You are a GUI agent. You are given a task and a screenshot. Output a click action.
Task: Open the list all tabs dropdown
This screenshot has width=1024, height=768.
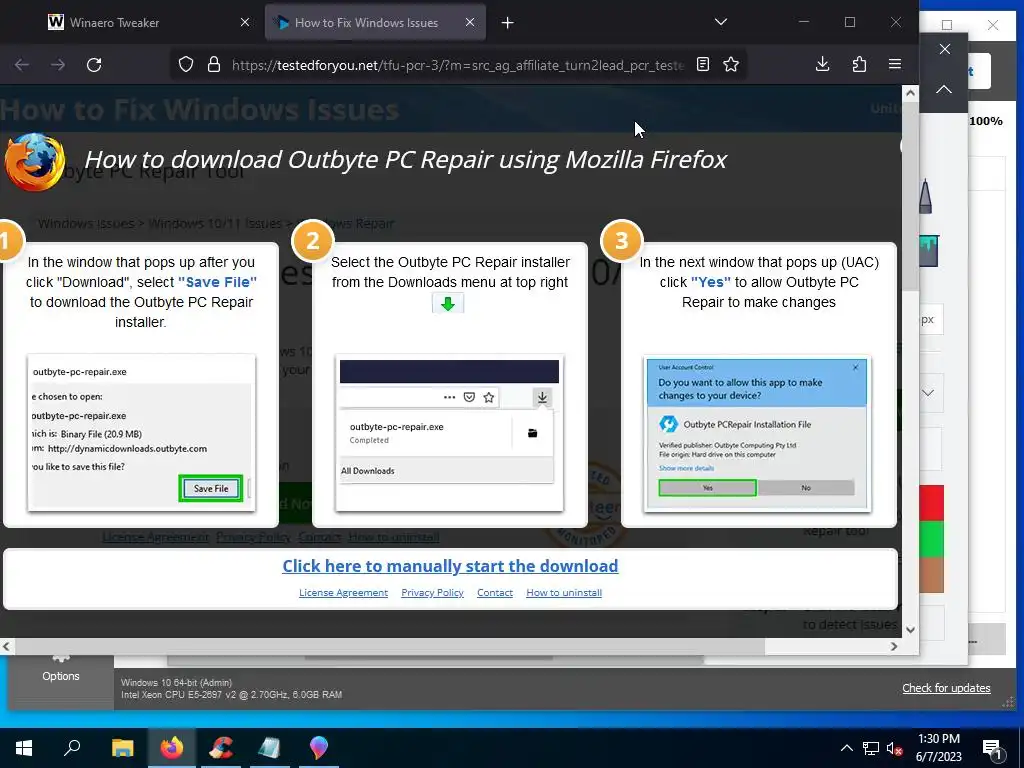click(720, 22)
